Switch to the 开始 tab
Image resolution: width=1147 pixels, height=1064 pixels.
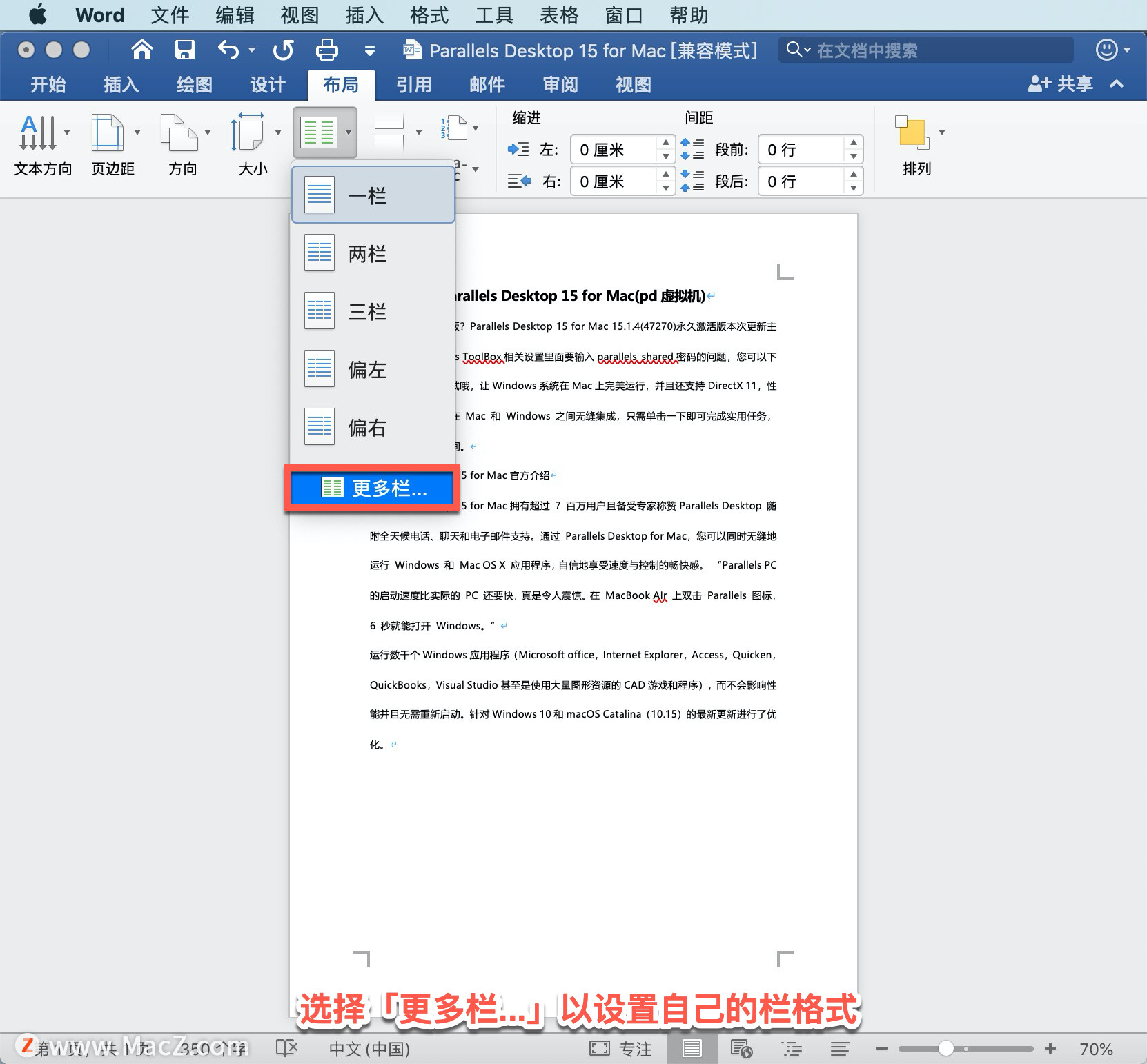[48, 85]
